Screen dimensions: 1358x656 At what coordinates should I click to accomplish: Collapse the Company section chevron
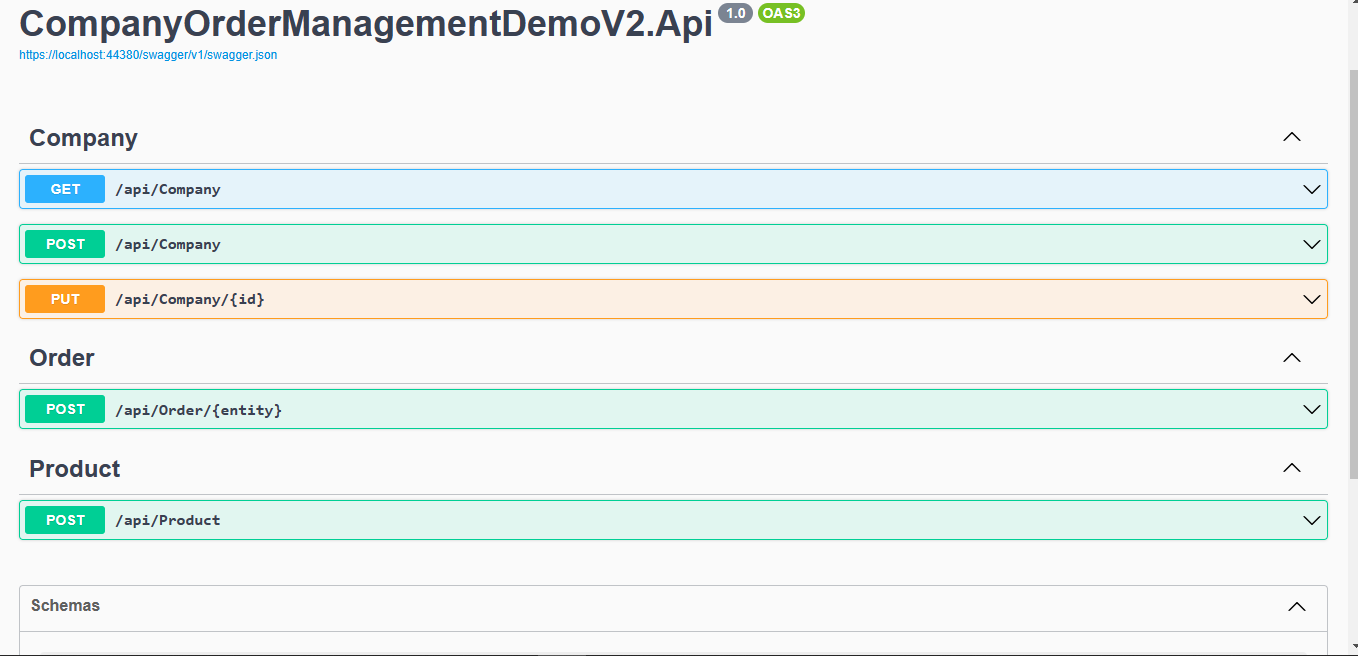pos(1292,137)
